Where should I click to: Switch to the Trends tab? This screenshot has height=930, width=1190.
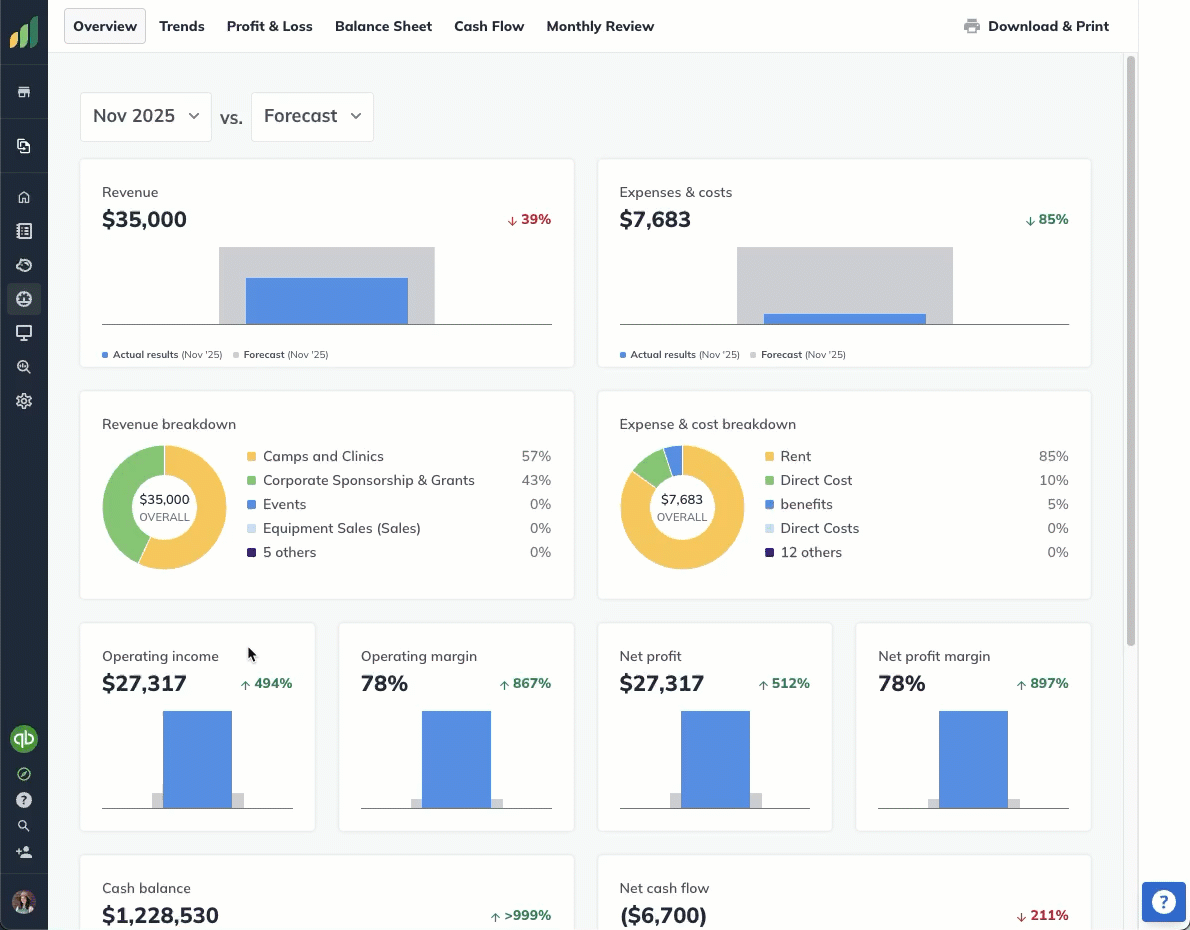[182, 26]
